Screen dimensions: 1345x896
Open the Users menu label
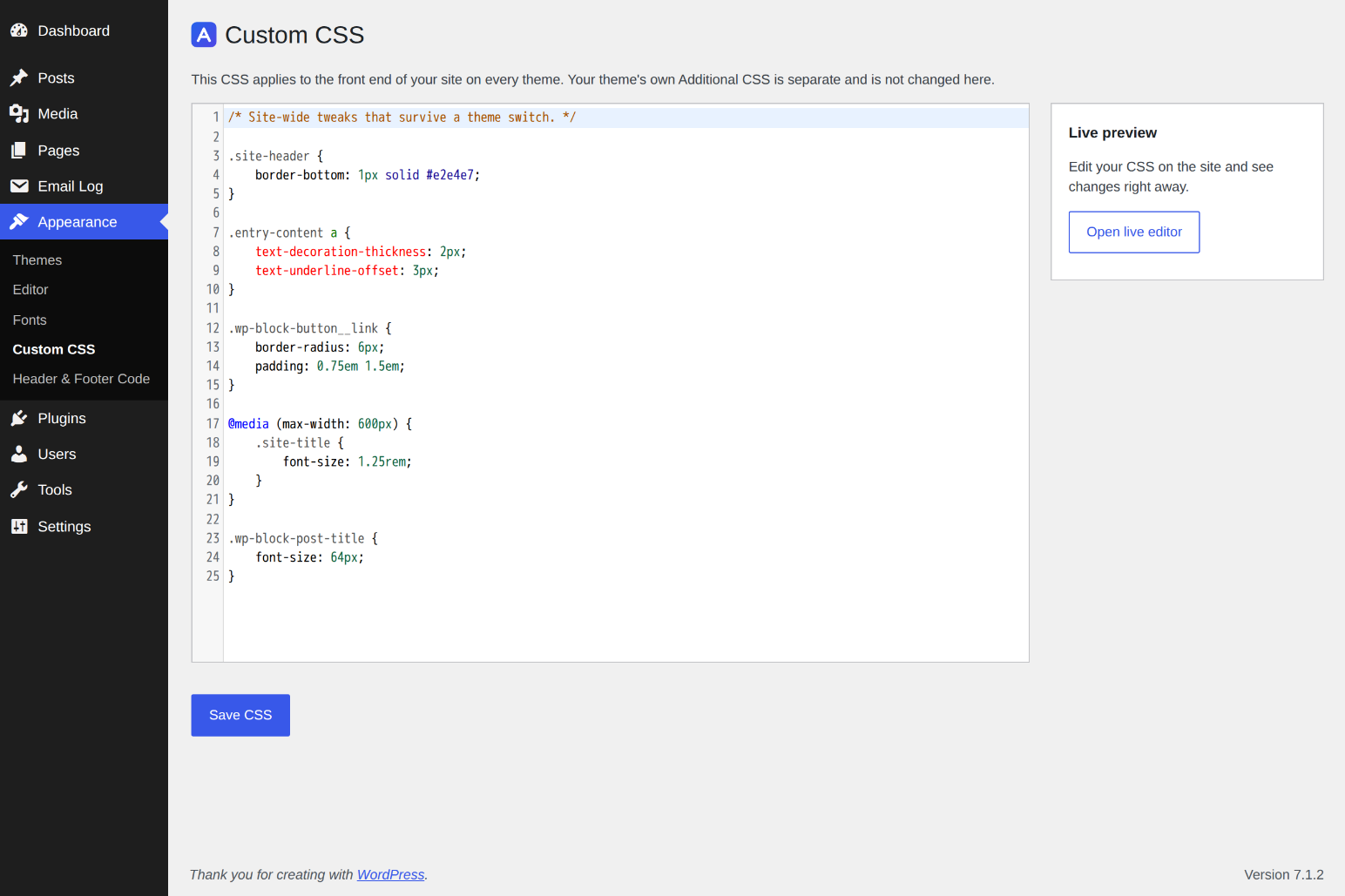click(57, 455)
